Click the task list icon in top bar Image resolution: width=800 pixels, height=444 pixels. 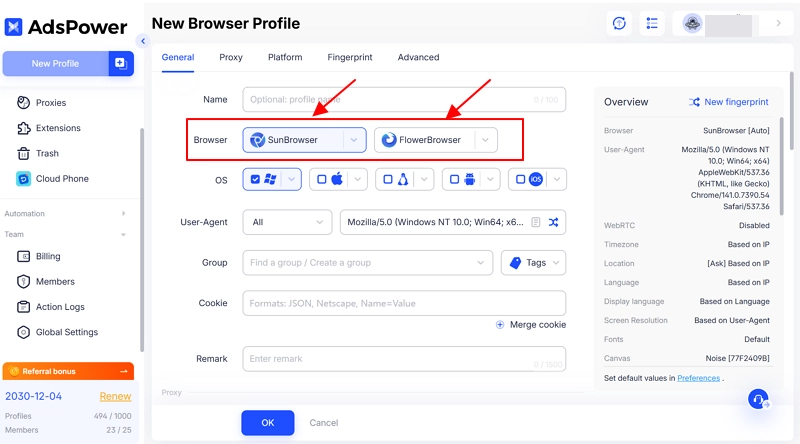tap(652, 23)
